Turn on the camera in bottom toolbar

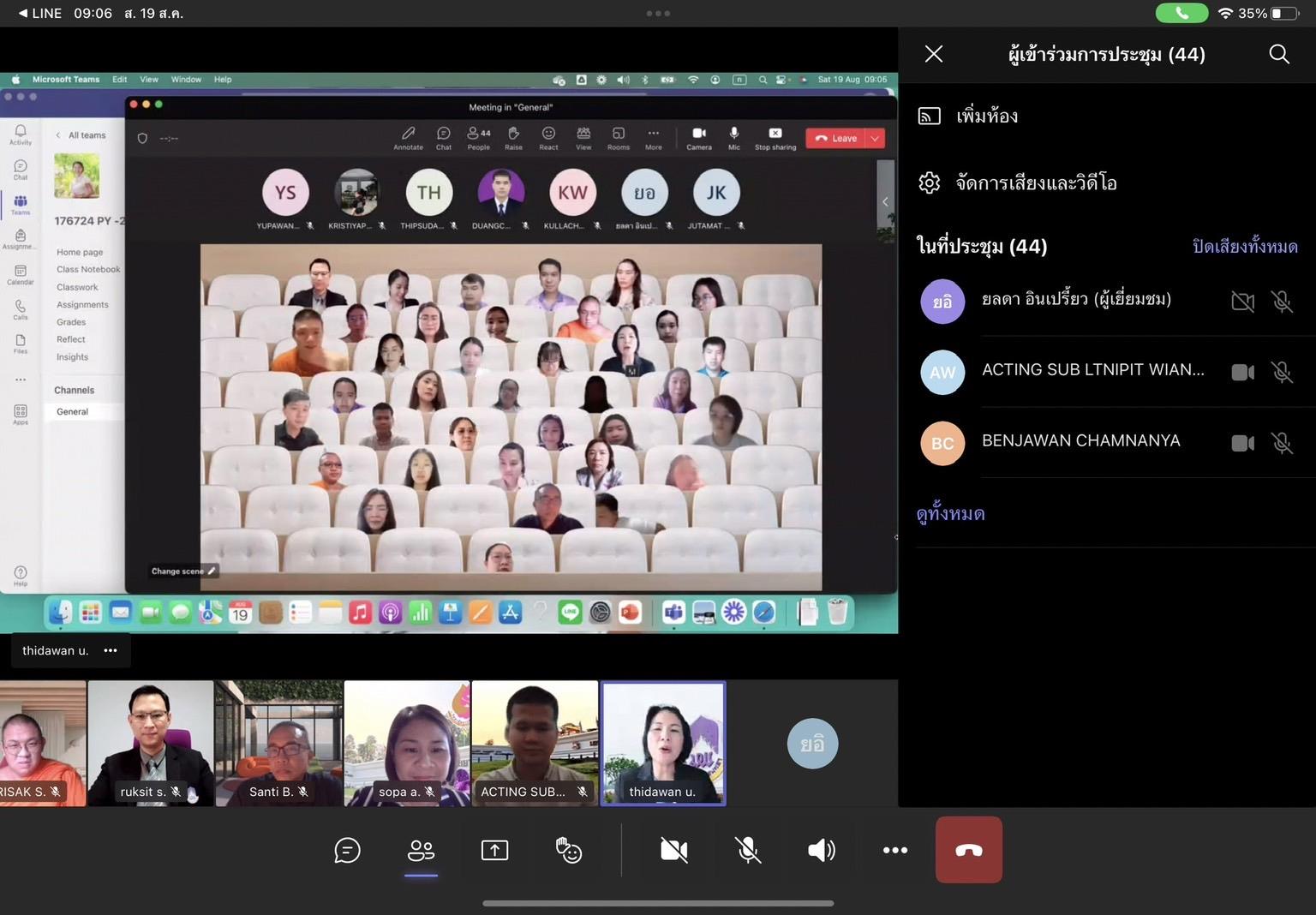point(674,850)
